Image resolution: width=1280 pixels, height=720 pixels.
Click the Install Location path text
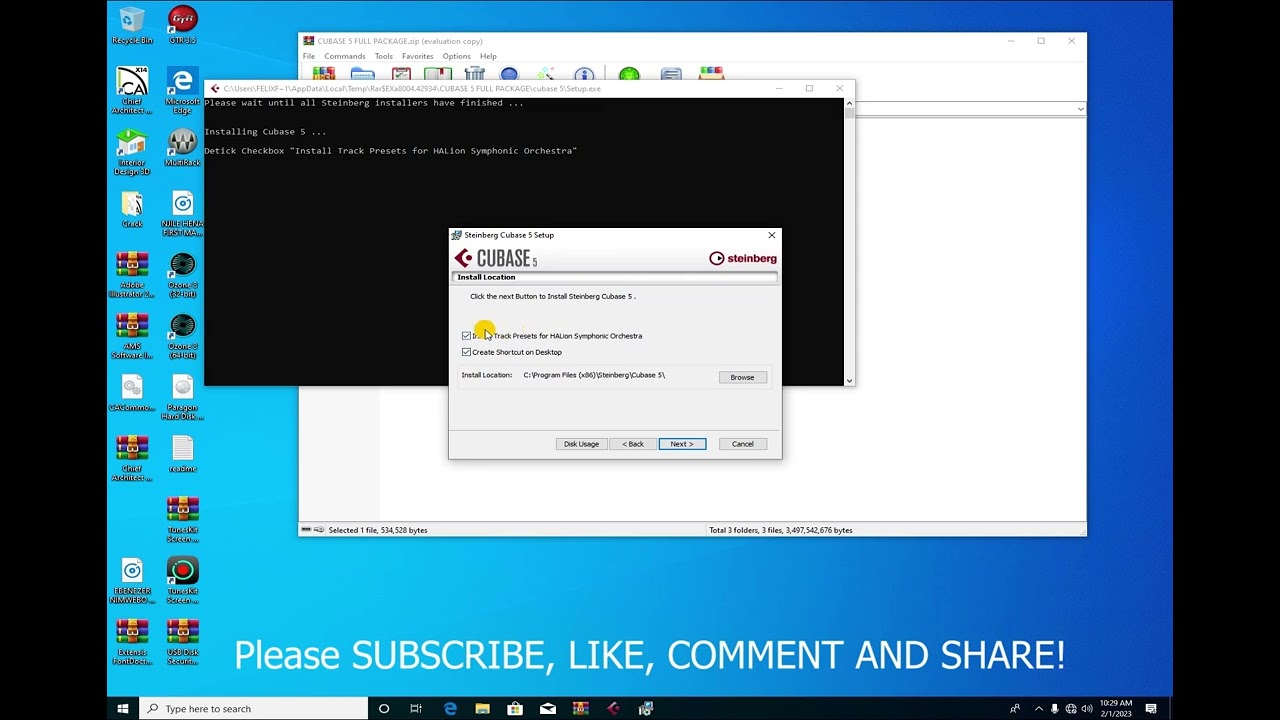[x=594, y=375]
